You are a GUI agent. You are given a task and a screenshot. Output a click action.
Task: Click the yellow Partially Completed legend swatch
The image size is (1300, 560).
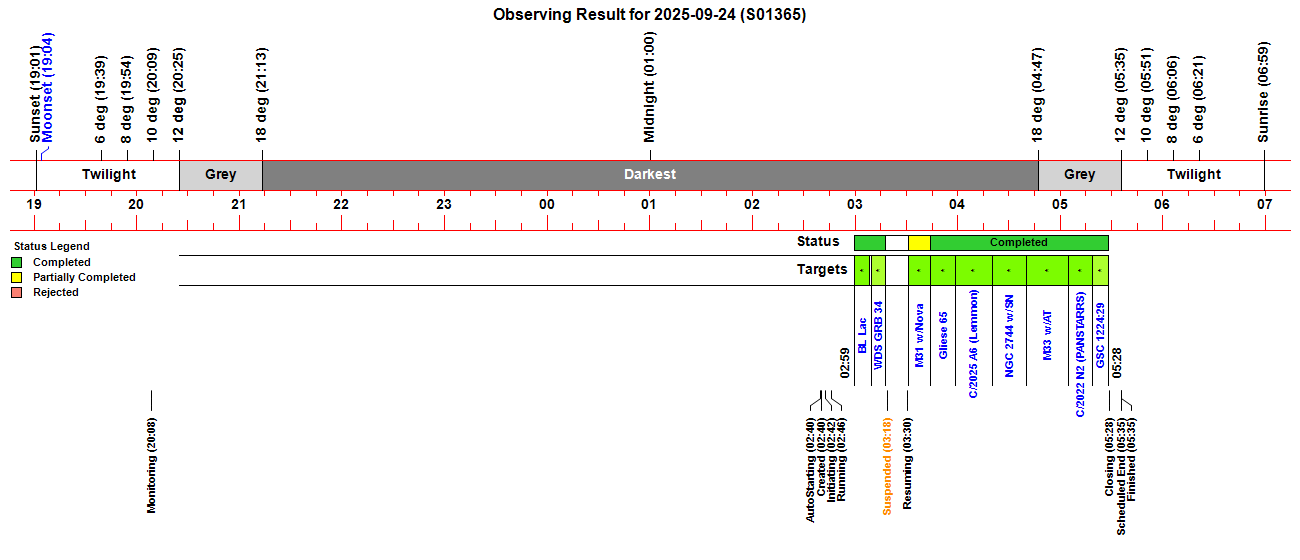(17, 277)
